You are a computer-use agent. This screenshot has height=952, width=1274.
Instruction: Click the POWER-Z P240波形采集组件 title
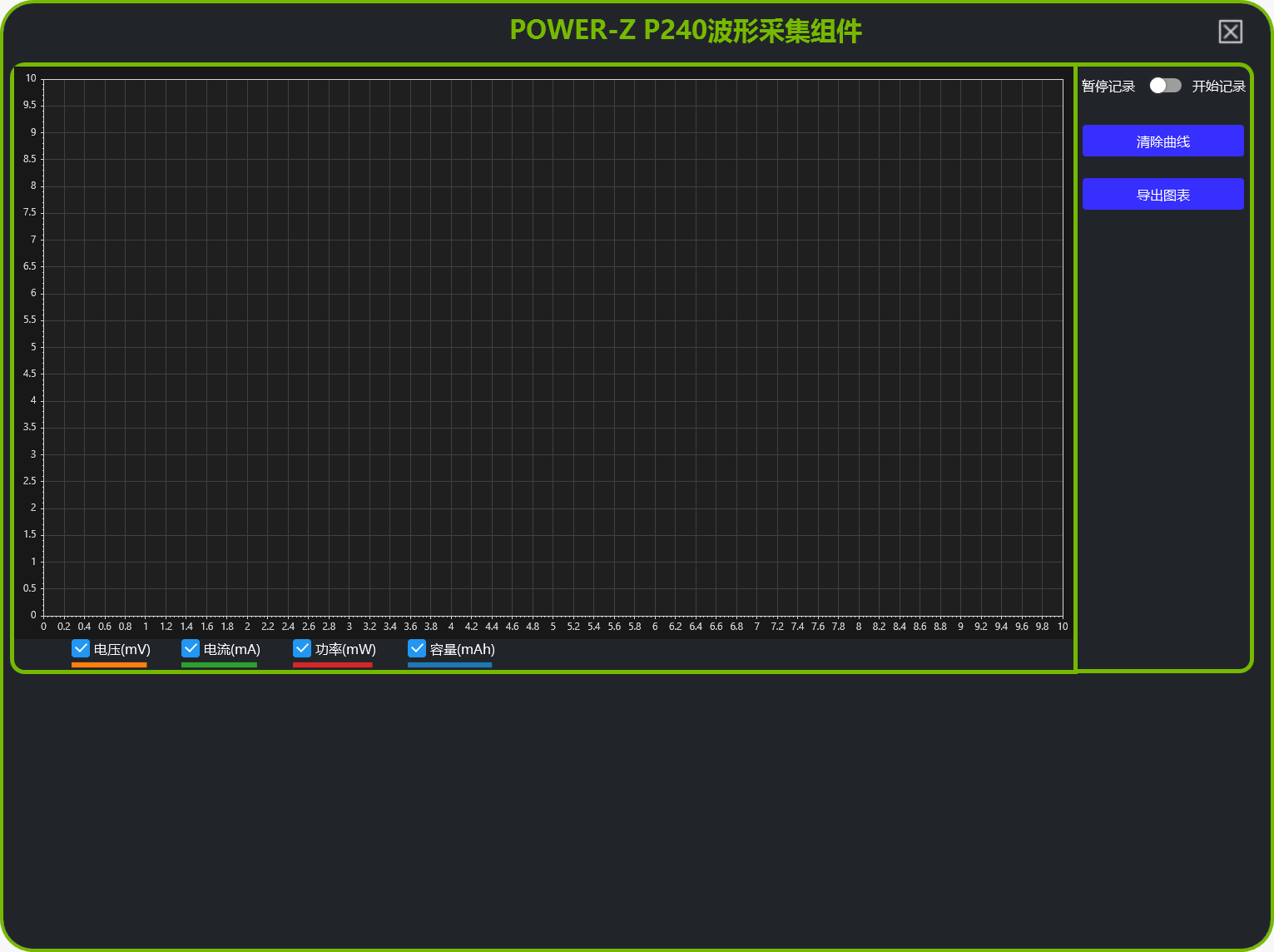(x=686, y=31)
